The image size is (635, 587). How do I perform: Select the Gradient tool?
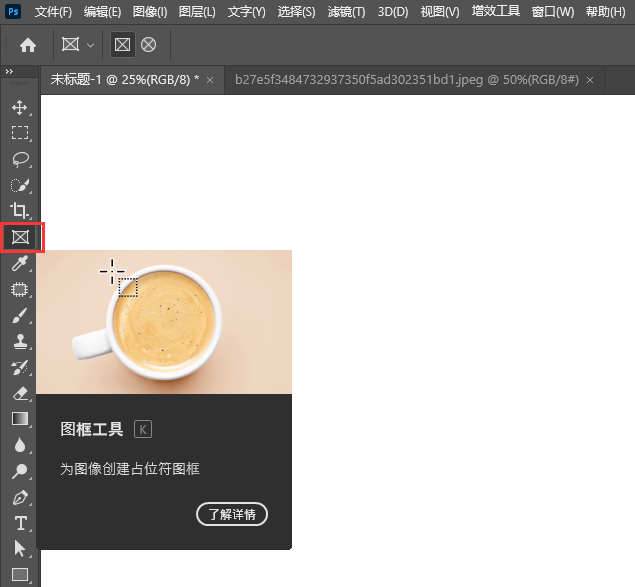(x=19, y=419)
